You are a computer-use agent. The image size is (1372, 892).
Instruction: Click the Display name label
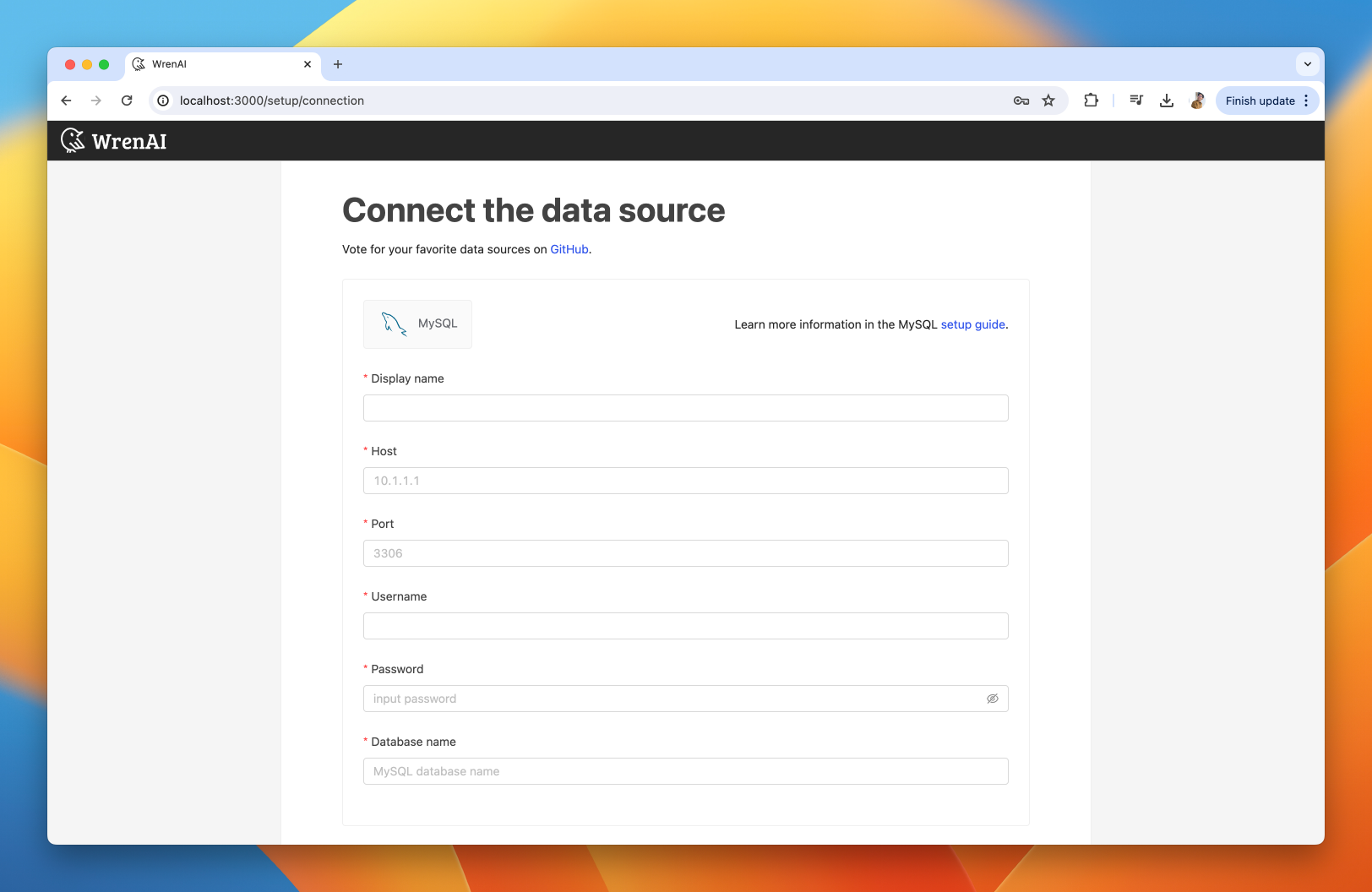(x=407, y=378)
